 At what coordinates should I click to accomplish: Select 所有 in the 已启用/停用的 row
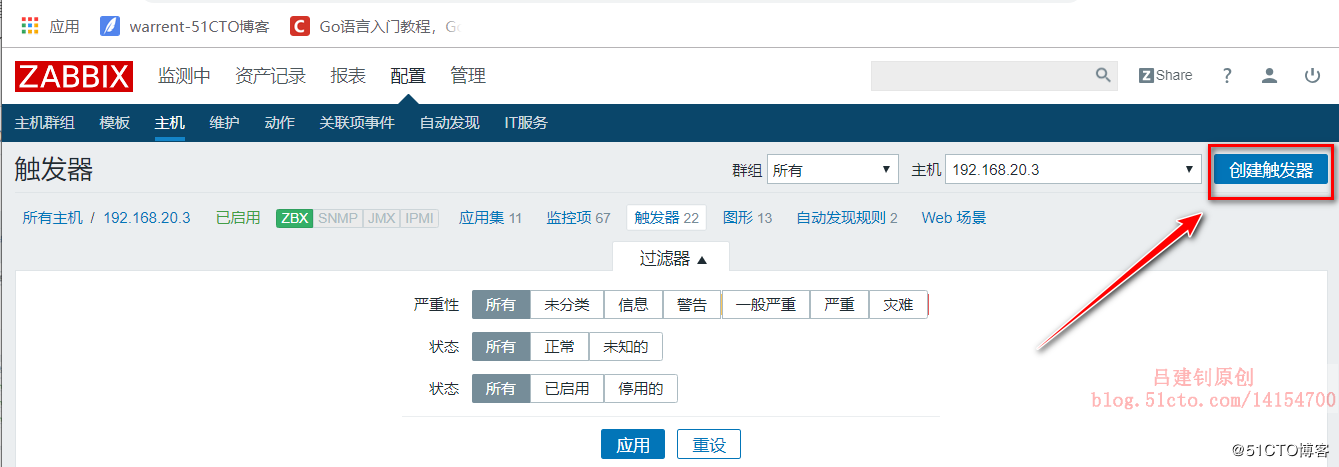tap(501, 389)
